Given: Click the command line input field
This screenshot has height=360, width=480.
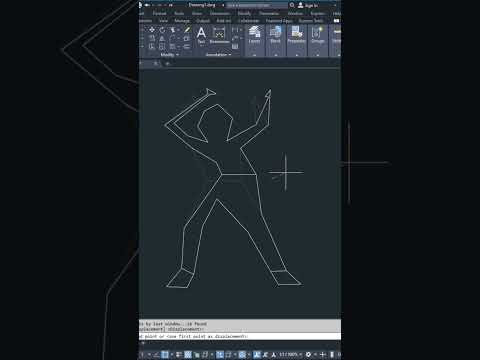Looking at the screenshot, I should [240, 336].
